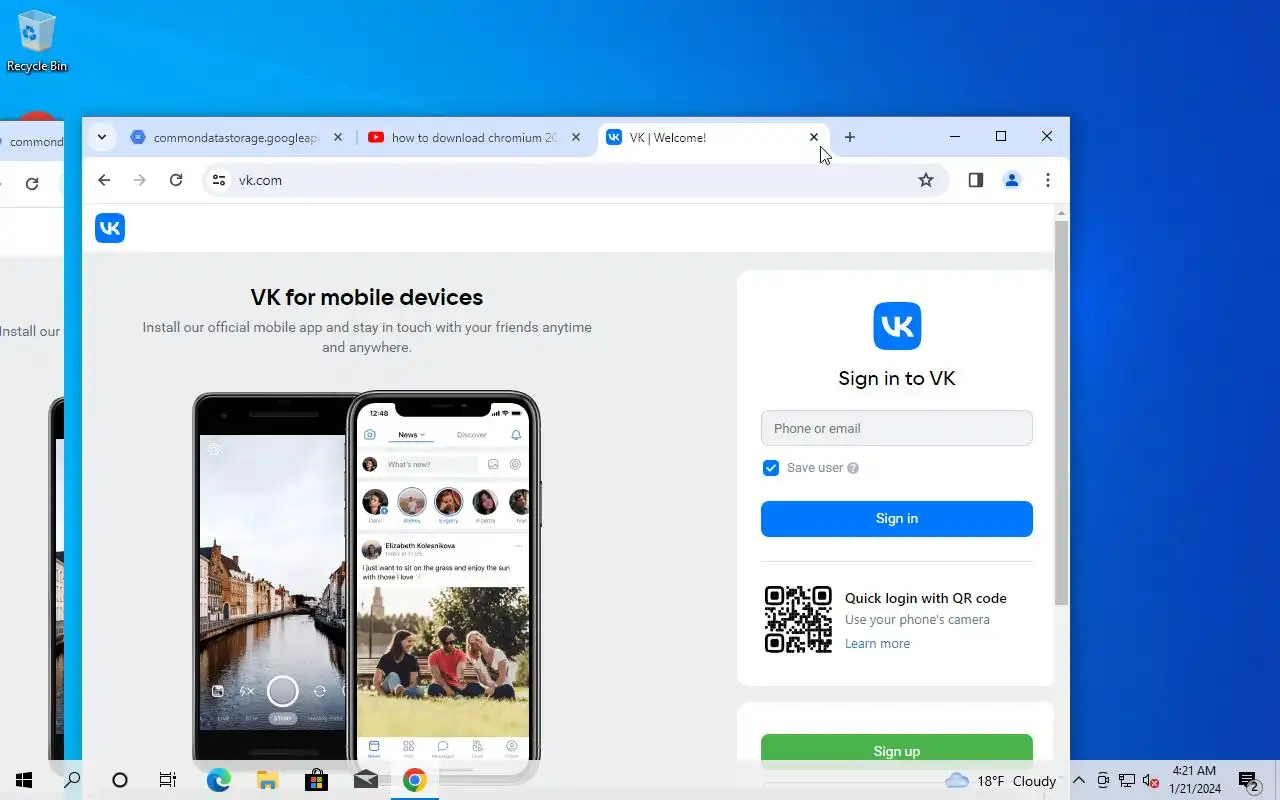Screen dimensions: 1280x800
Task: Focus the Phone or email field
Action: (x=897, y=428)
